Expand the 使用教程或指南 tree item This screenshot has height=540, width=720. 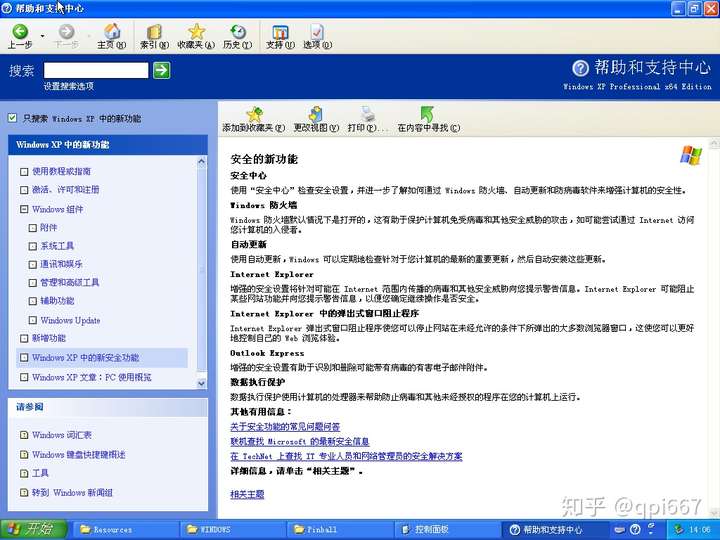point(24,172)
